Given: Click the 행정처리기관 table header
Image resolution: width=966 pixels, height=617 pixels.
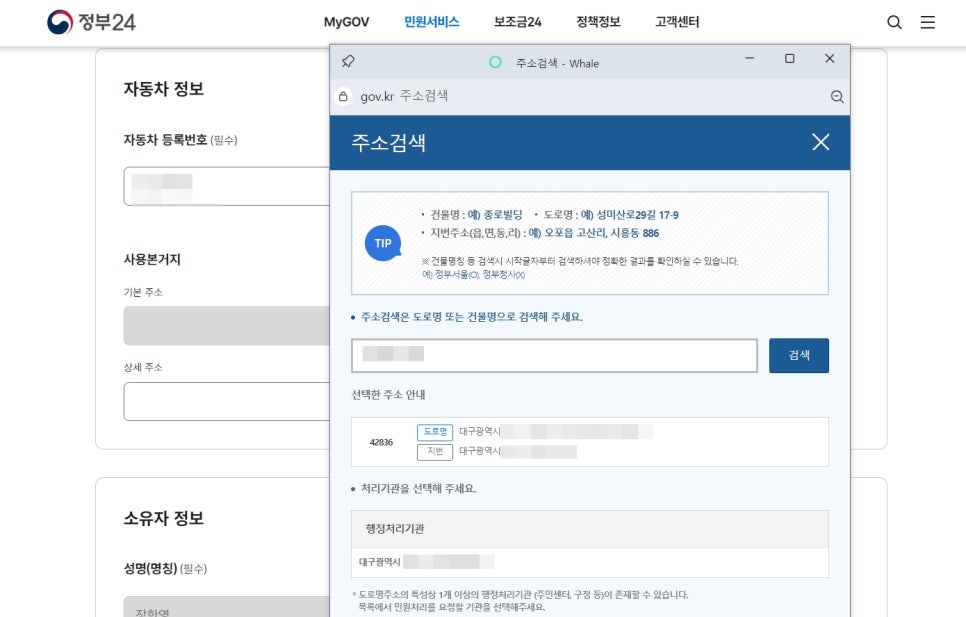Looking at the screenshot, I should point(590,529).
